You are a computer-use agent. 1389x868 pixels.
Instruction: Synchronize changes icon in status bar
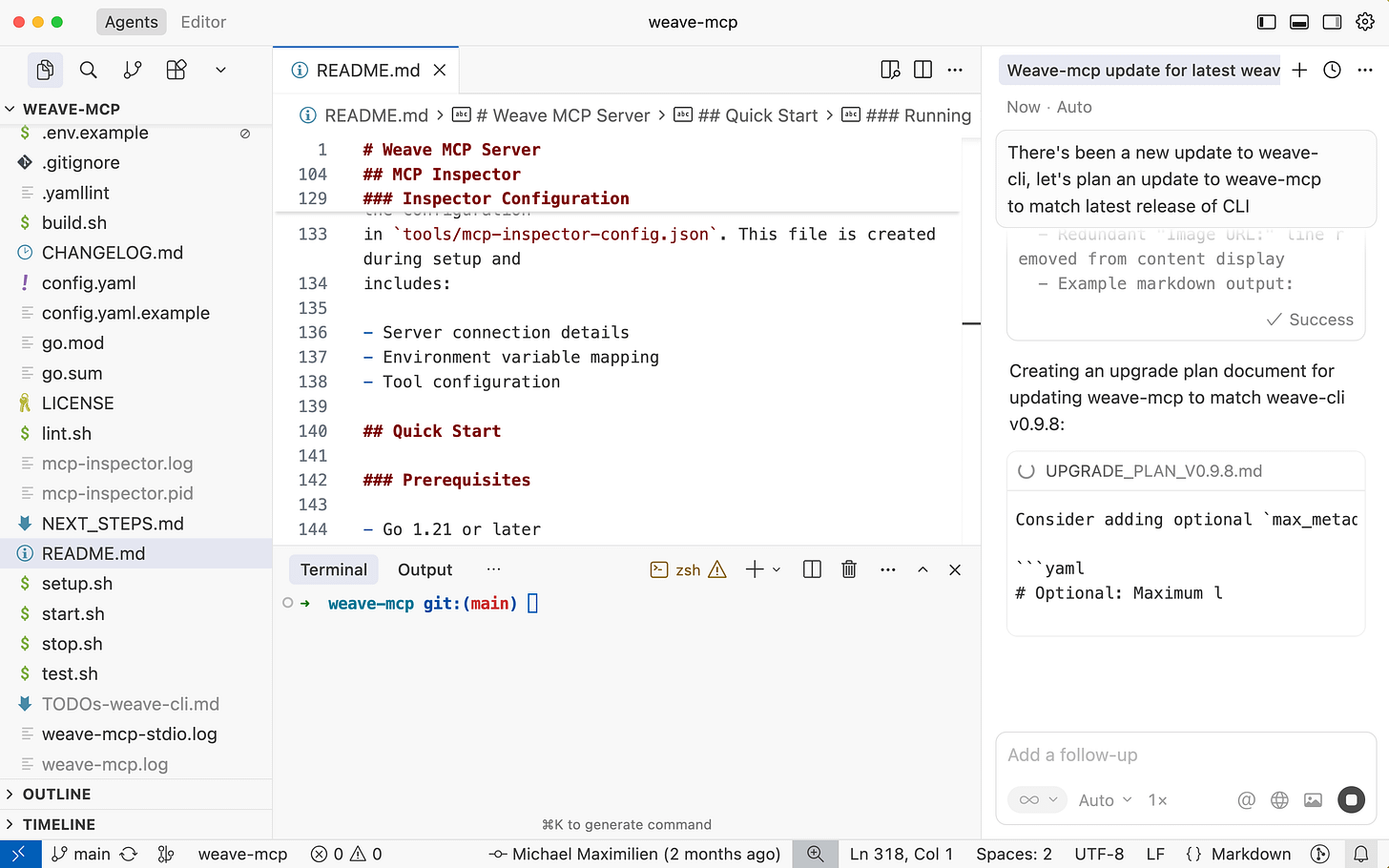tap(129, 855)
